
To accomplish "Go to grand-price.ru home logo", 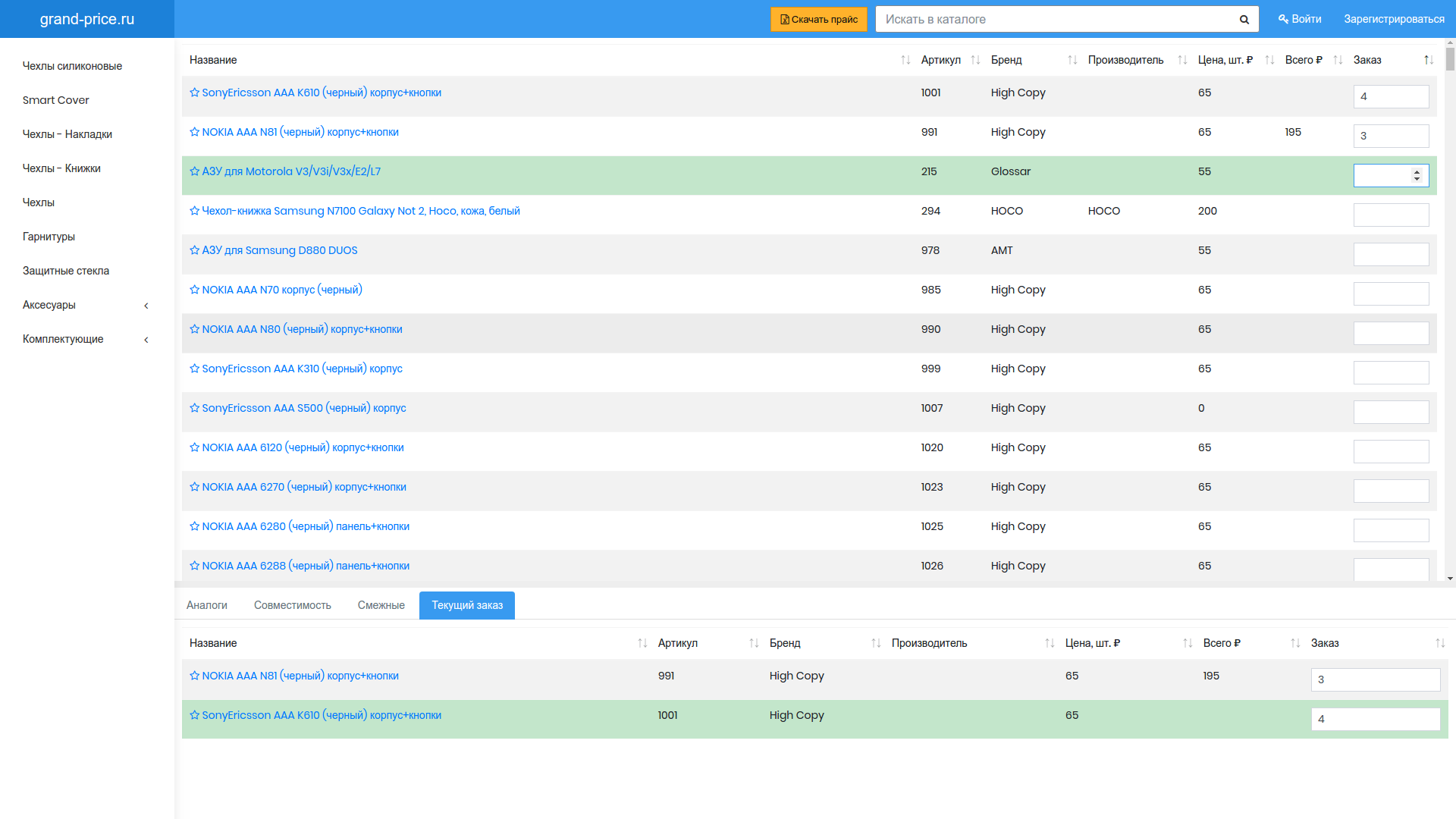I will coord(87,19).
